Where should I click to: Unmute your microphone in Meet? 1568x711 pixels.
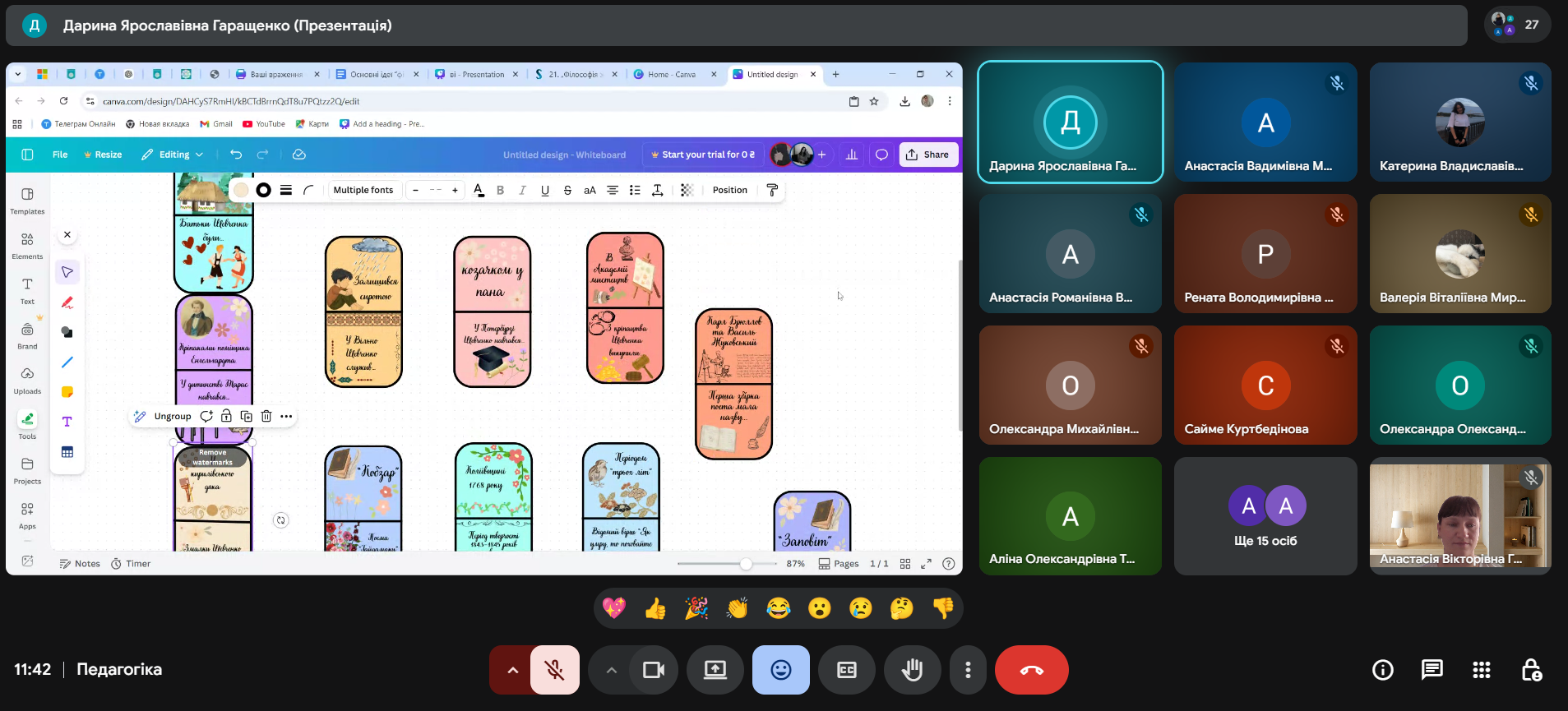click(555, 670)
